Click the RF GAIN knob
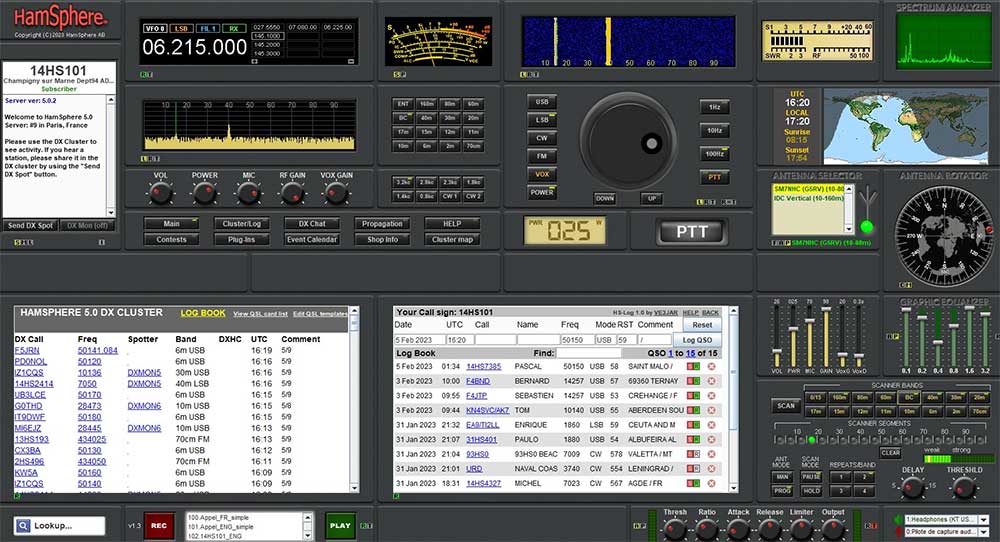This screenshot has height=542, width=1000. (x=292, y=193)
